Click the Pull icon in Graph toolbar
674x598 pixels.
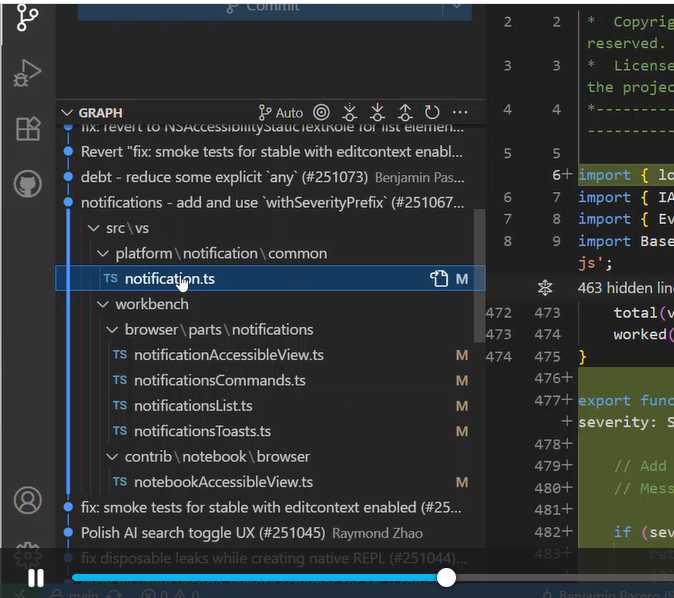pyautogui.click(x=377, y=113)
